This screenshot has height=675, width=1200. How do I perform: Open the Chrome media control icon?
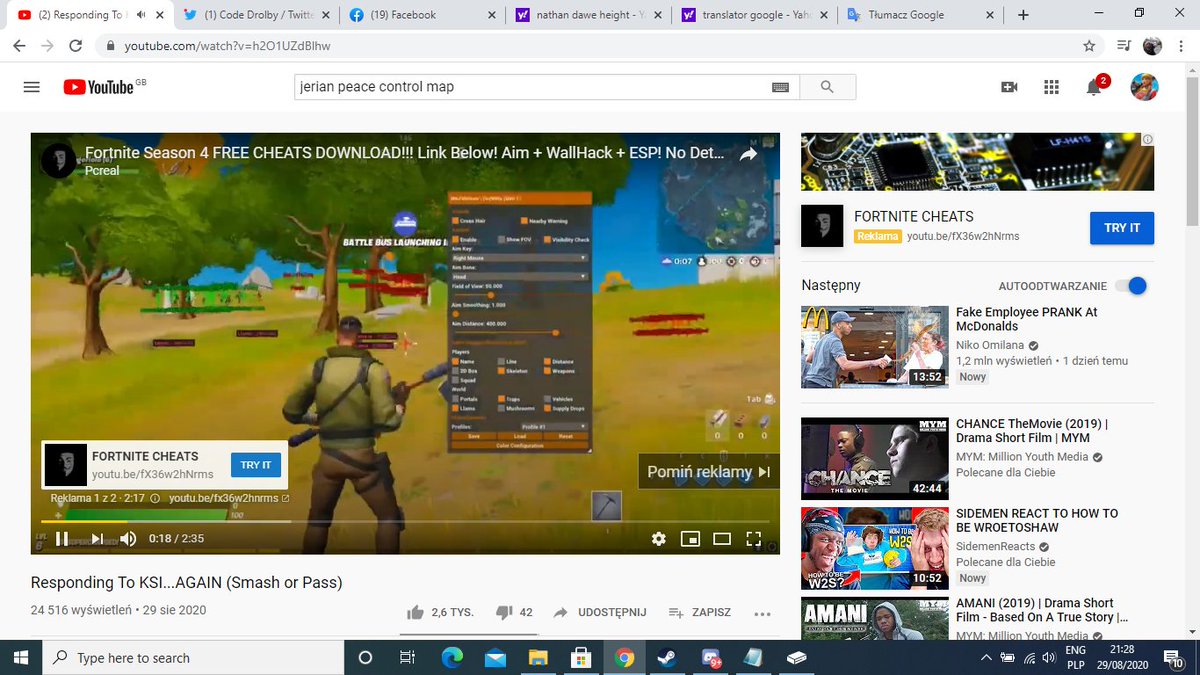pyautogui.click(x=1124, y=46)
